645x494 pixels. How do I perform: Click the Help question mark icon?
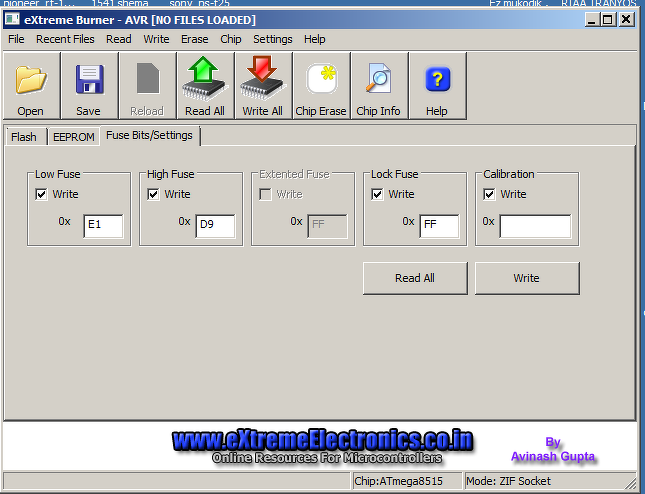point(437,79)
